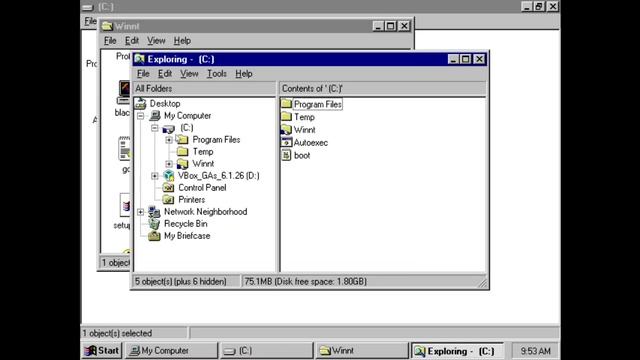
Task: Select My Briefcase text in the tree
Action: click(x=187, y=236)
